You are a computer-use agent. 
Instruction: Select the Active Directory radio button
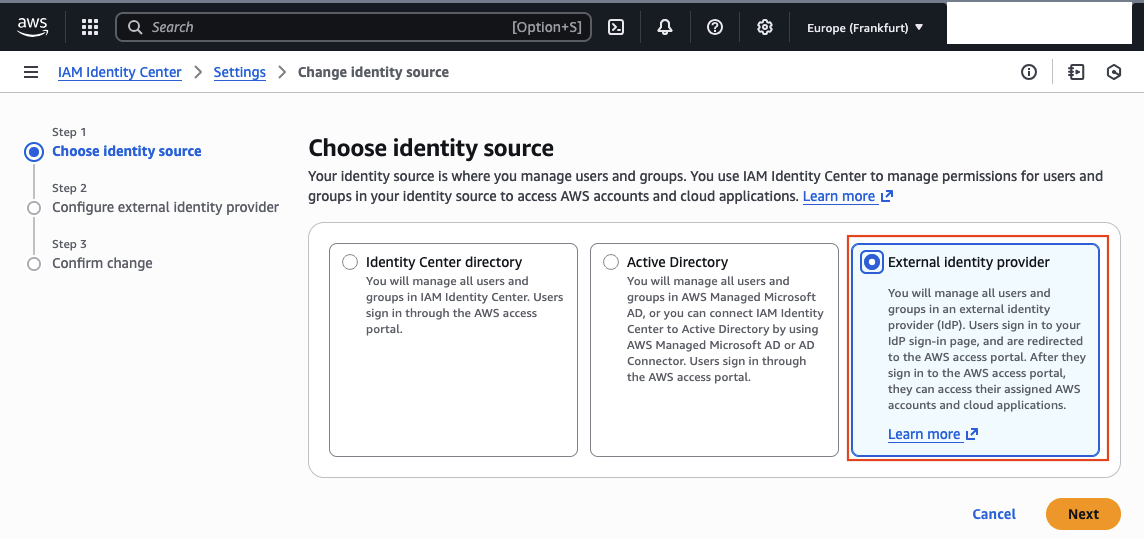coord(611,263)
